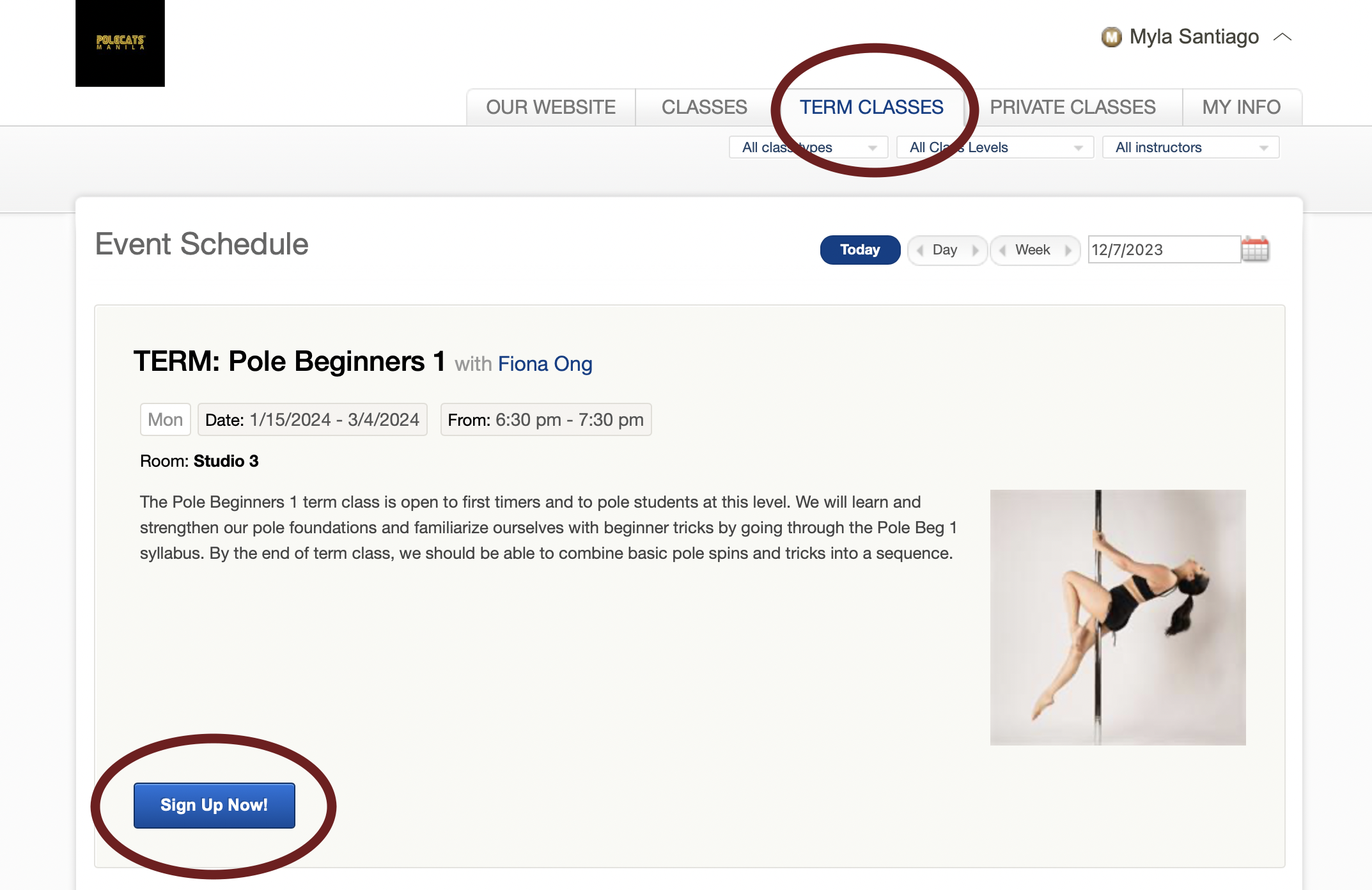Screen dimensions: 1372x890
Task: Go to previous week arrow
Action: [1003, 250]
